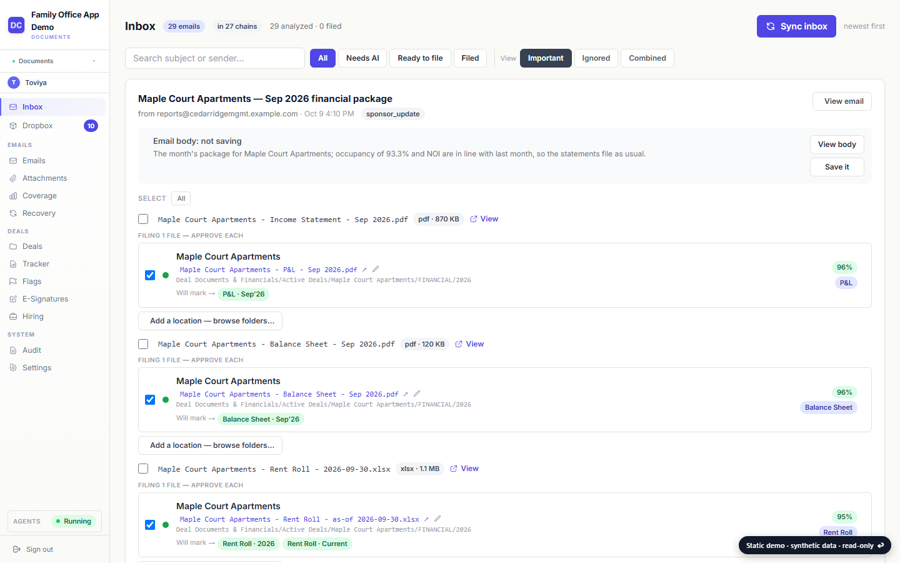Image resolution: width=900 pixels, height=563 pixels.
Task: Select the All filter tab
Action: tap(323, 58)
